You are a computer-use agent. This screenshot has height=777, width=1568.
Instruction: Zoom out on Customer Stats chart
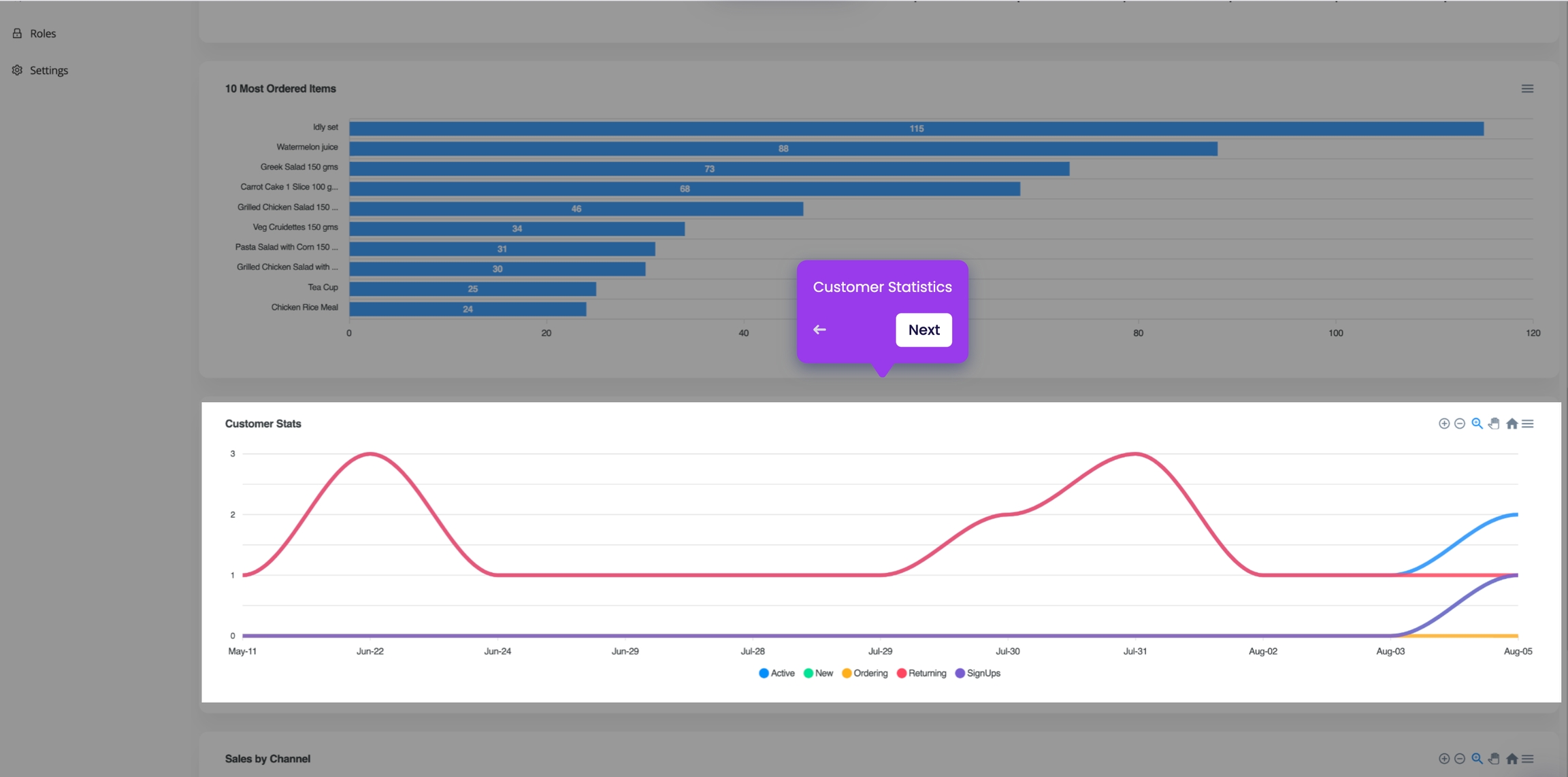coord(1460,424)
